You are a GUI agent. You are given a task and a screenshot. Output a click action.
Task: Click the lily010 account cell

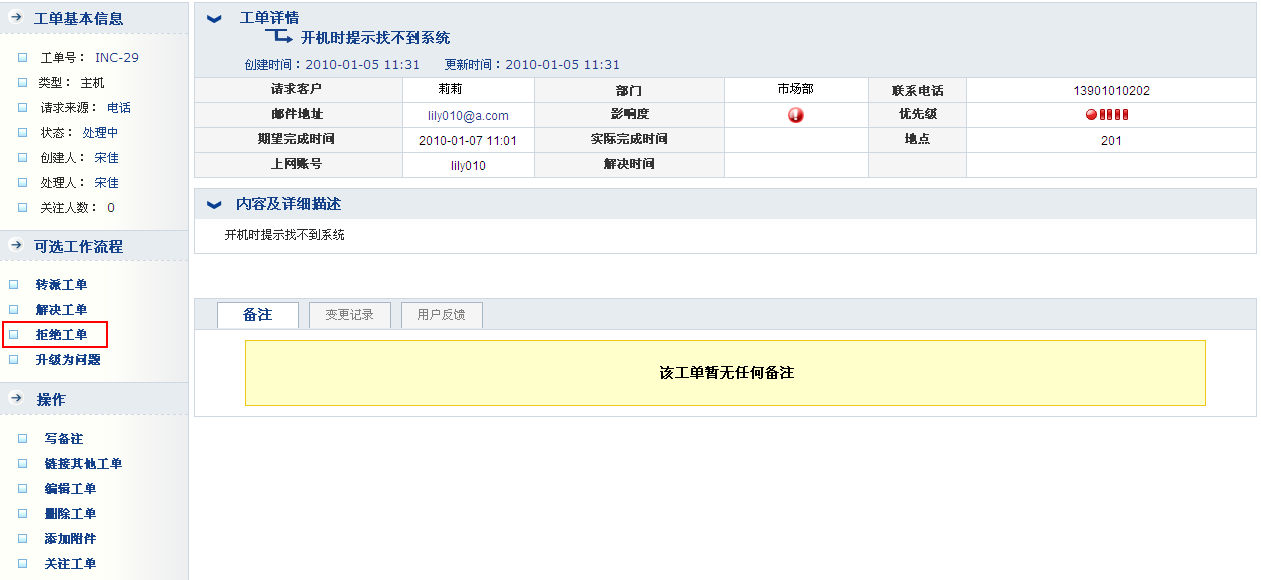tap(468, 166)
